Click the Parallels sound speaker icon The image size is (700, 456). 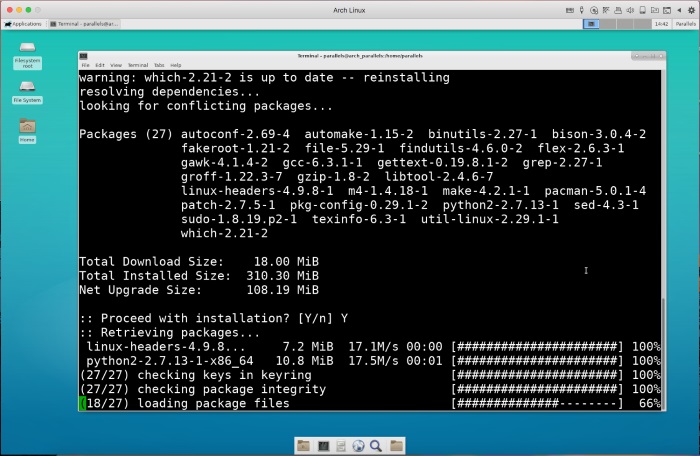point(630,10)
